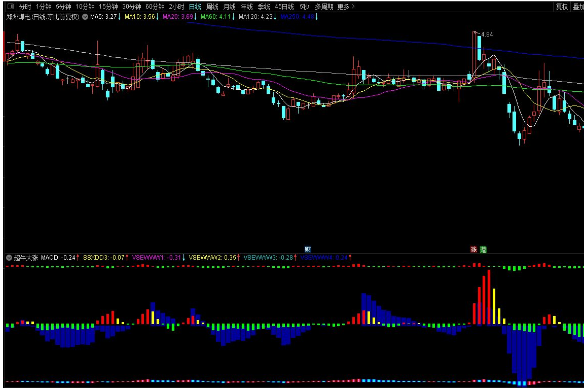Image resolution: width=584 pixels, height=388 pixels.
Task: Select the 日线 daily chart tab
Action: [195, 7]
